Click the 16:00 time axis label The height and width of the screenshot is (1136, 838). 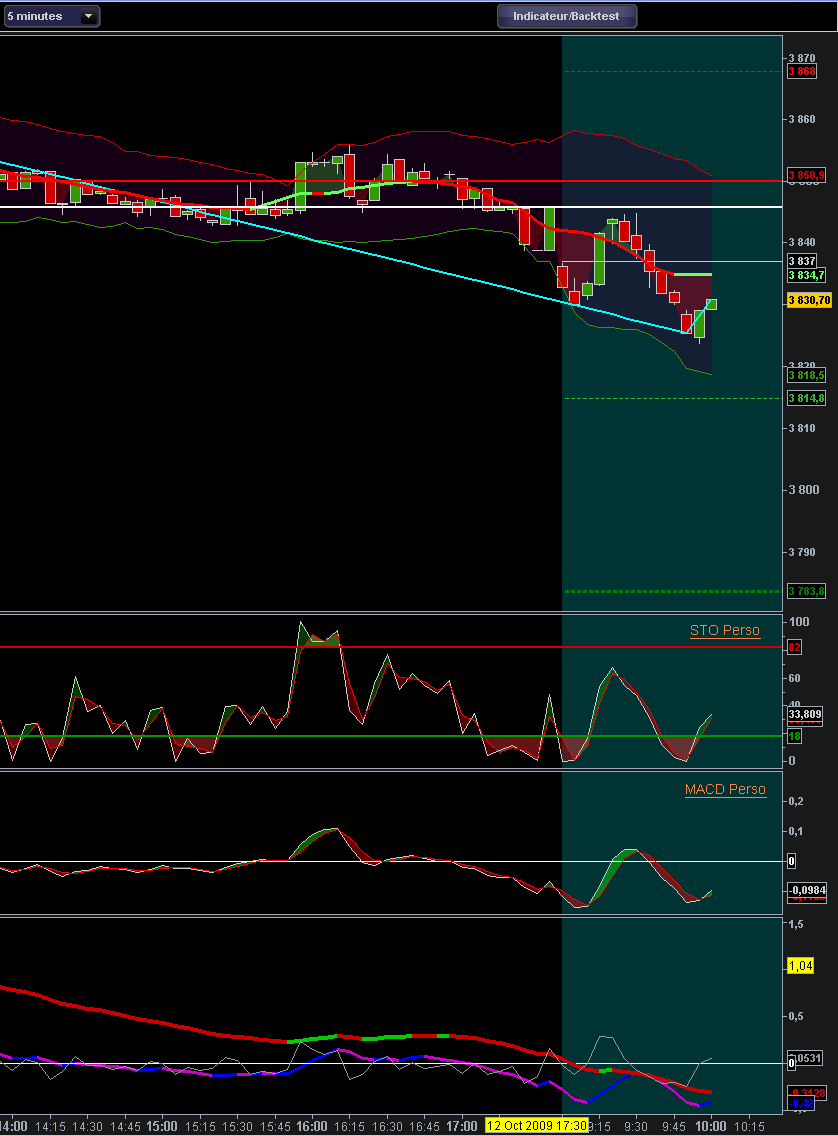pyautogui.click(x=311, y=1127)
